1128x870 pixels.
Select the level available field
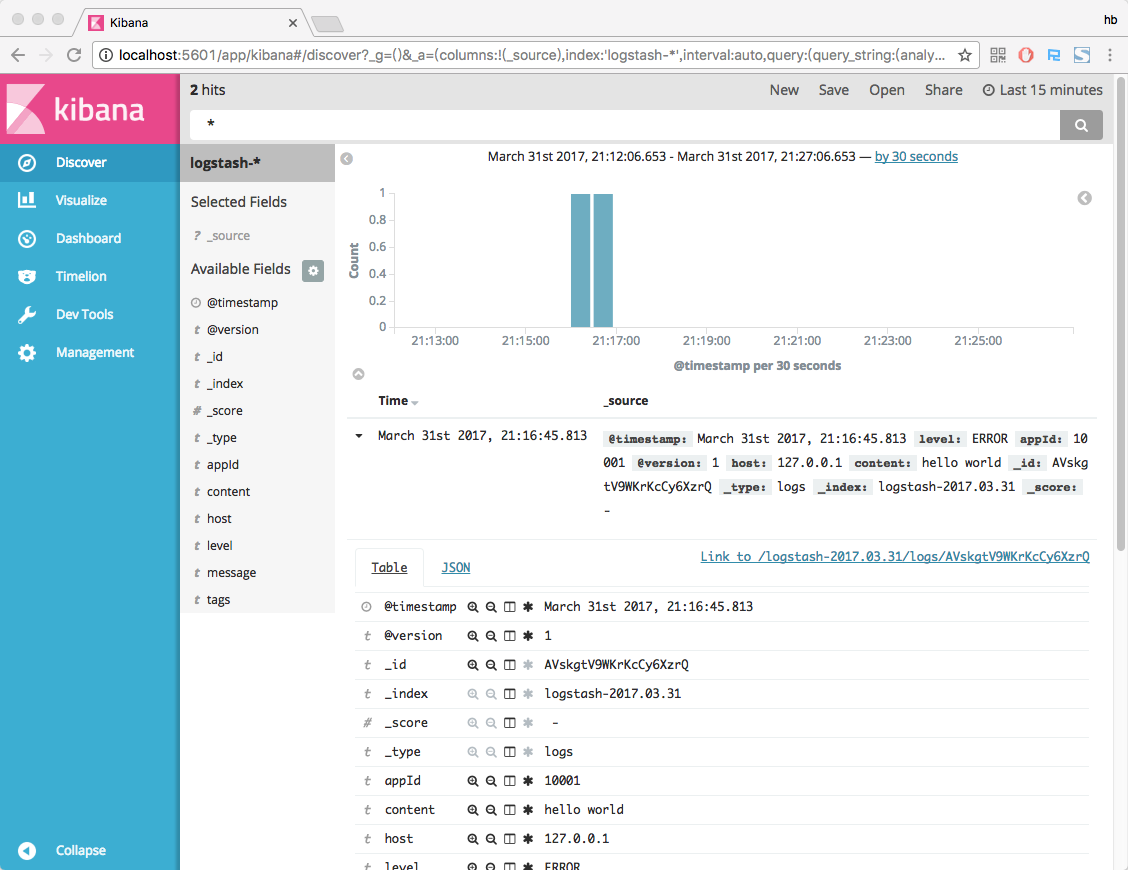coord(219,546)
